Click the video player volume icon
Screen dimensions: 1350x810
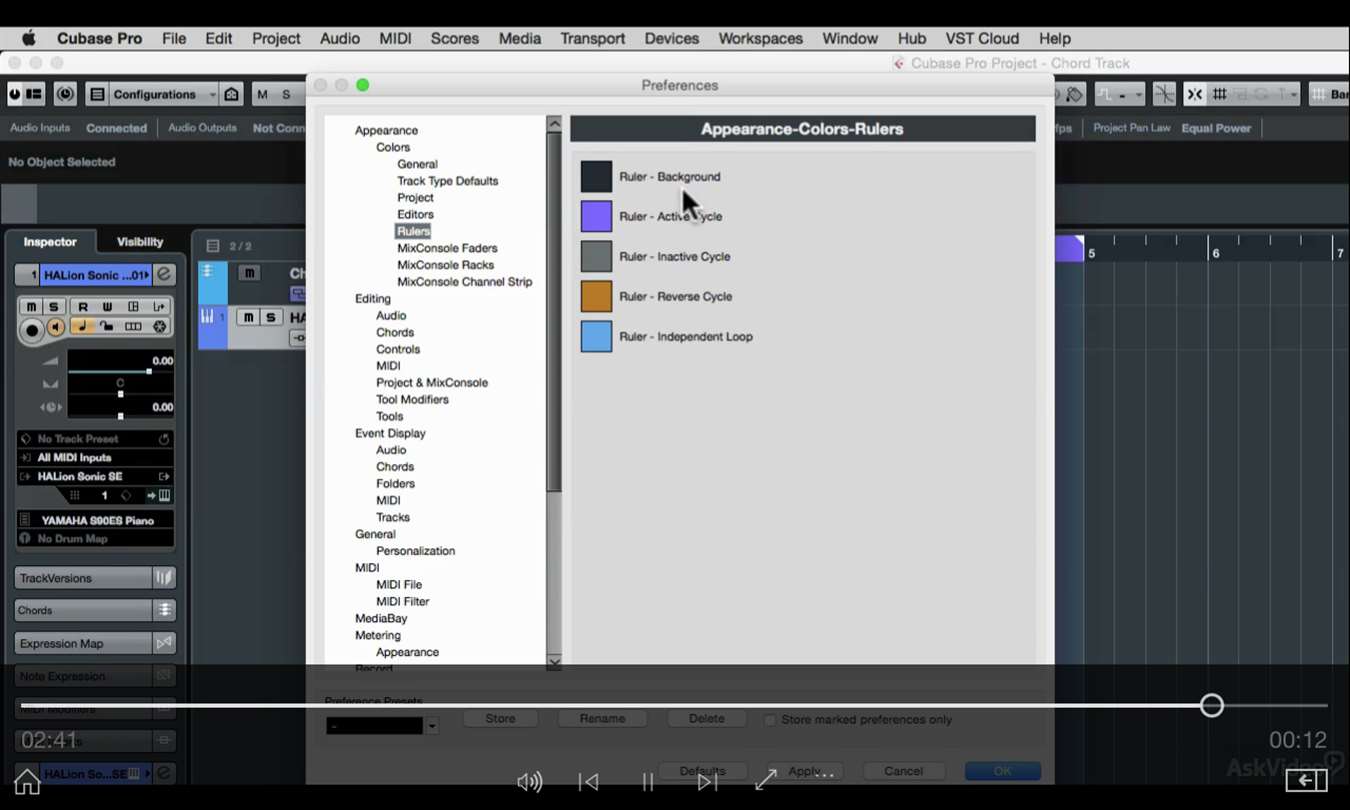(x=530, y=782)
